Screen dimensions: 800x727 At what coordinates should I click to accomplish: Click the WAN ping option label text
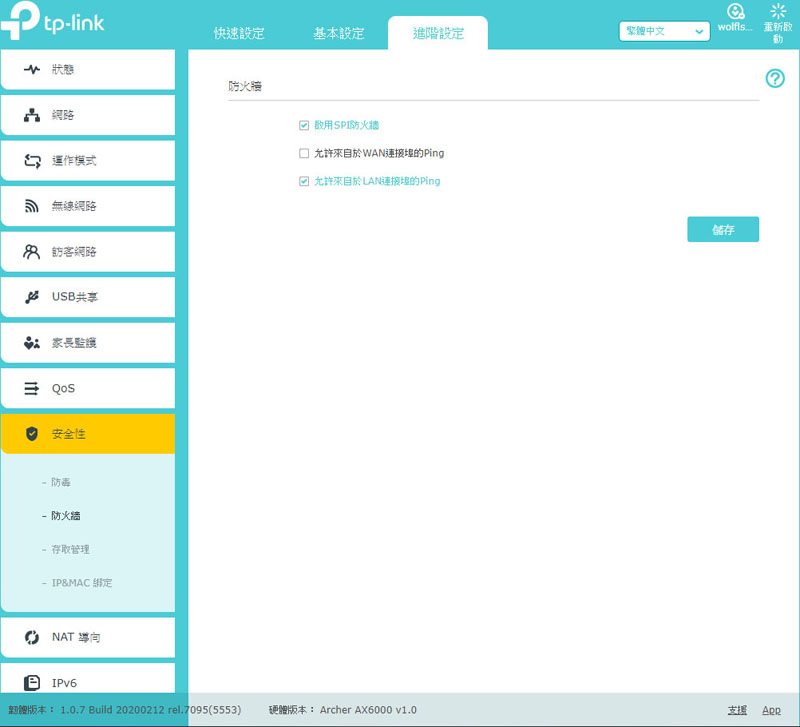pyautogui.click(x=379, y=154)
